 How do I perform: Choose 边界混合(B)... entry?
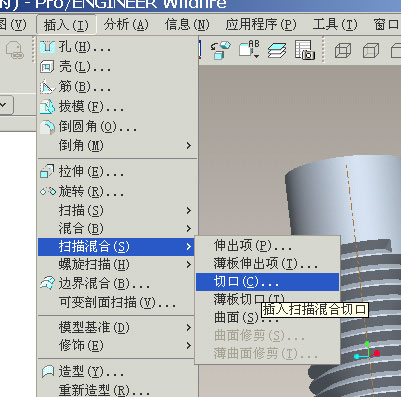(117, 284)
